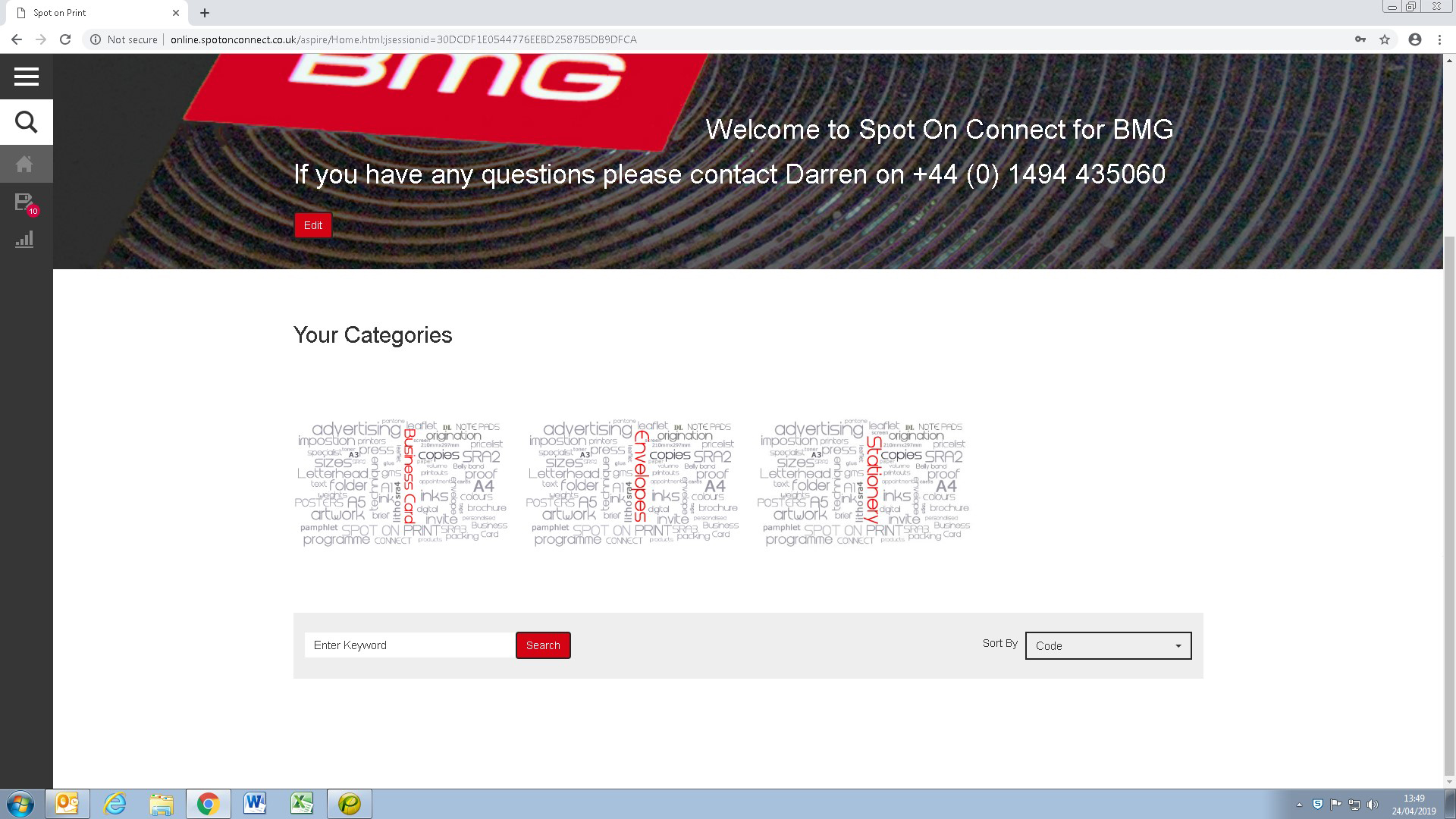The width and height of the screenshot is (1456, 819).
Task: Go to Home via sidebar house icon
Action: pos(24,164)
